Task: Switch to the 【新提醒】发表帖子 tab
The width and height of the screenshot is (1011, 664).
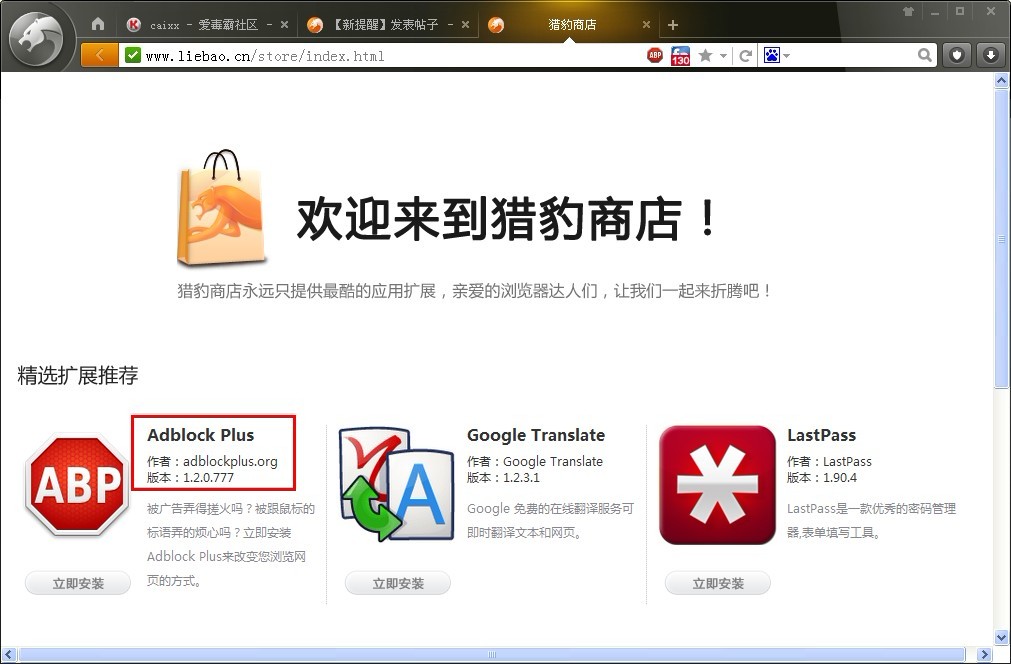Action: pyautogui.click(x=385, y=25)
